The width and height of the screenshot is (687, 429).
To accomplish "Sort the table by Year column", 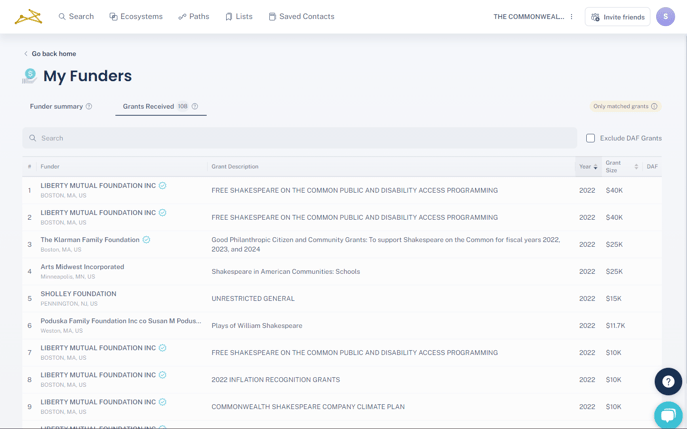I will coord(588,167).
